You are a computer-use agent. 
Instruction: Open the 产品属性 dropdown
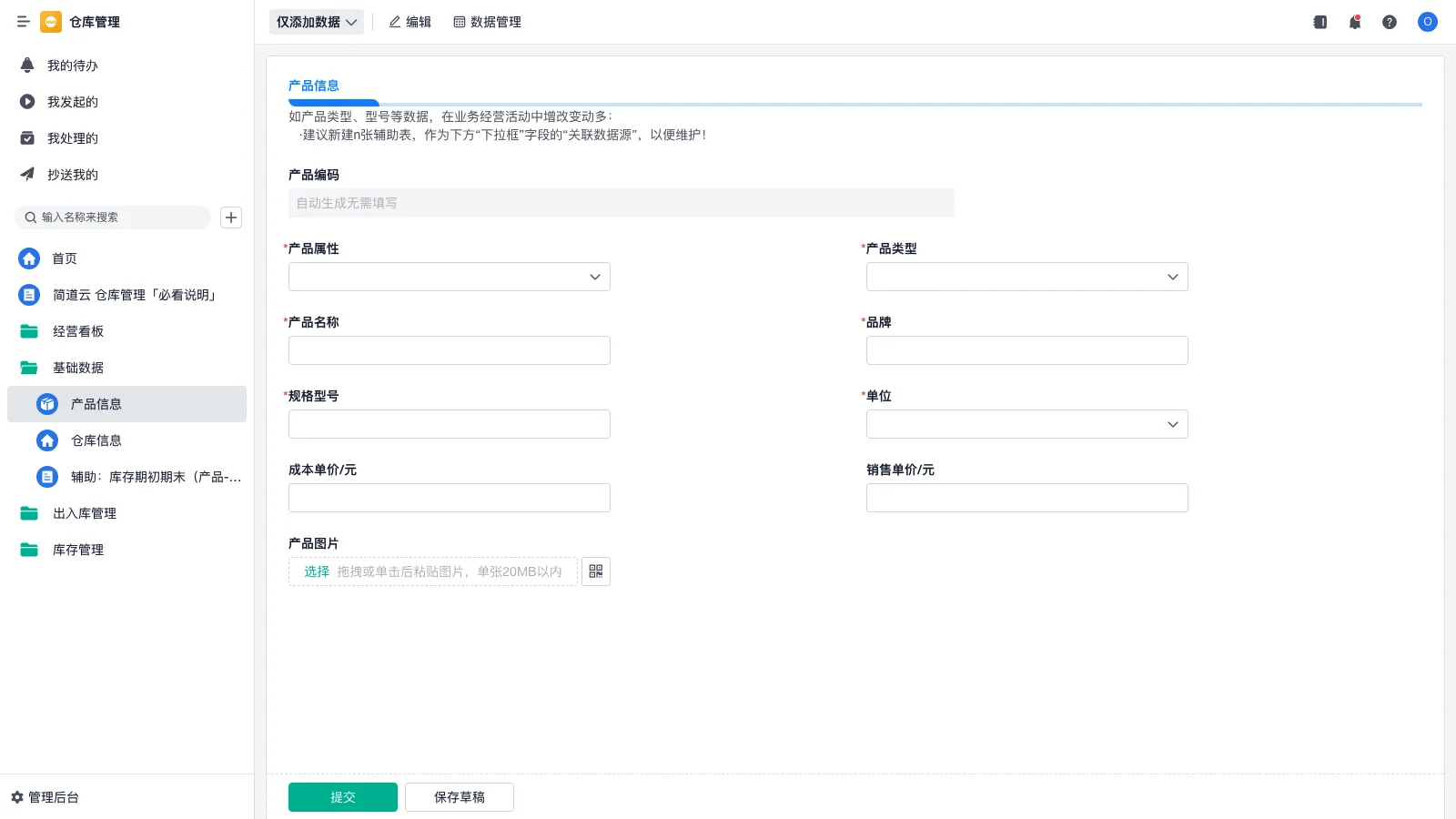[449, 277]
